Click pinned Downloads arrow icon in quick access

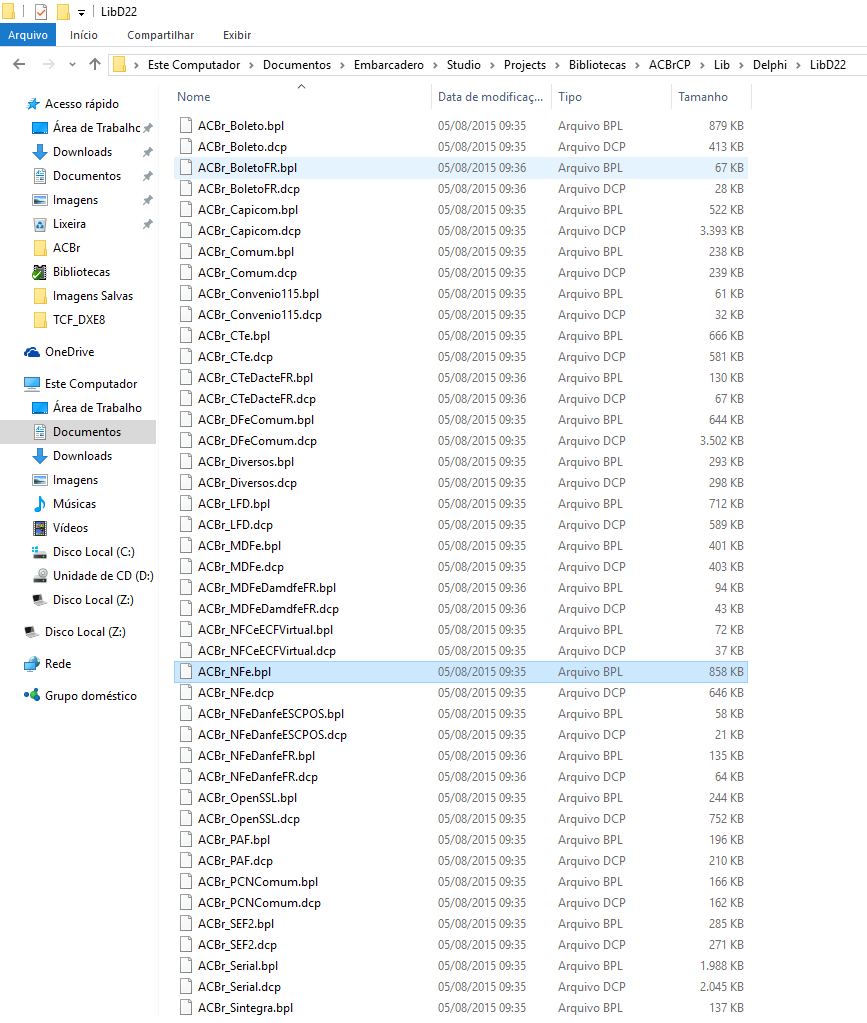click(40, 152)
